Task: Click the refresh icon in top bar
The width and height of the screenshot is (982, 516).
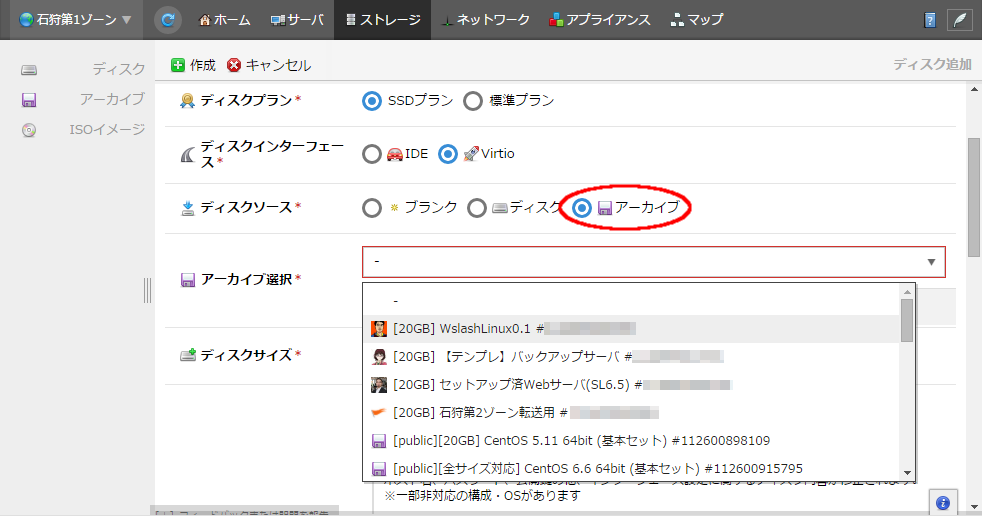Action: click(169, 19)
